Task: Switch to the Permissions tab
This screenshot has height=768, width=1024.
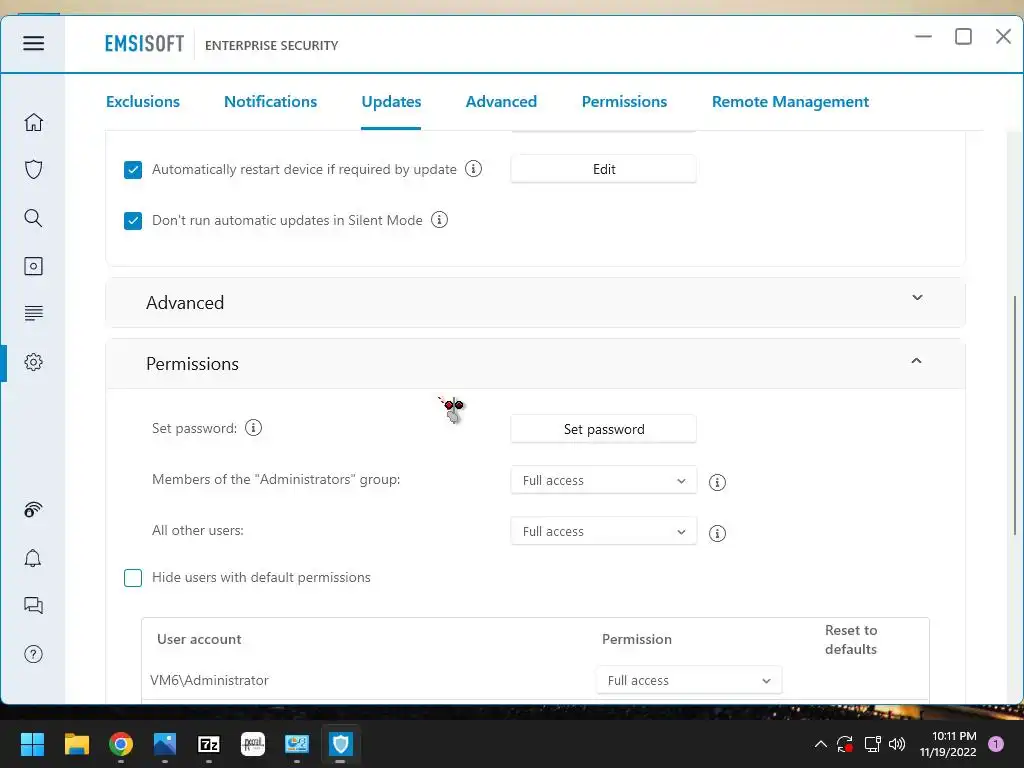Action: tap(624, 102)
